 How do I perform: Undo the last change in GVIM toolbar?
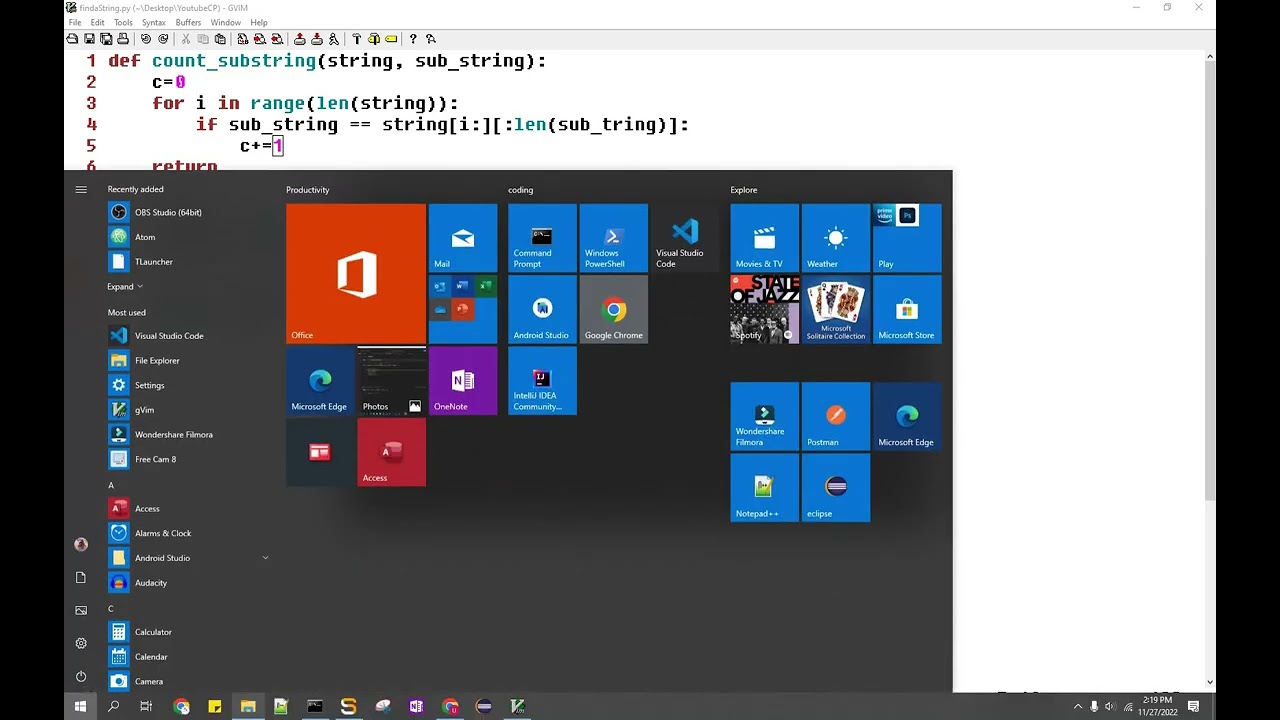146,39
